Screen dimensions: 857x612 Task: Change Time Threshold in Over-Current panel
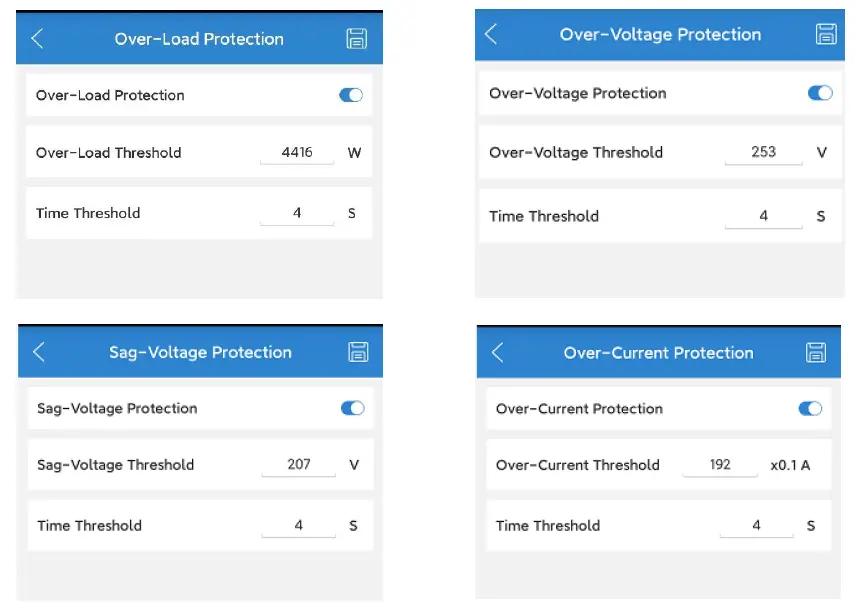(x=756, y=526)
